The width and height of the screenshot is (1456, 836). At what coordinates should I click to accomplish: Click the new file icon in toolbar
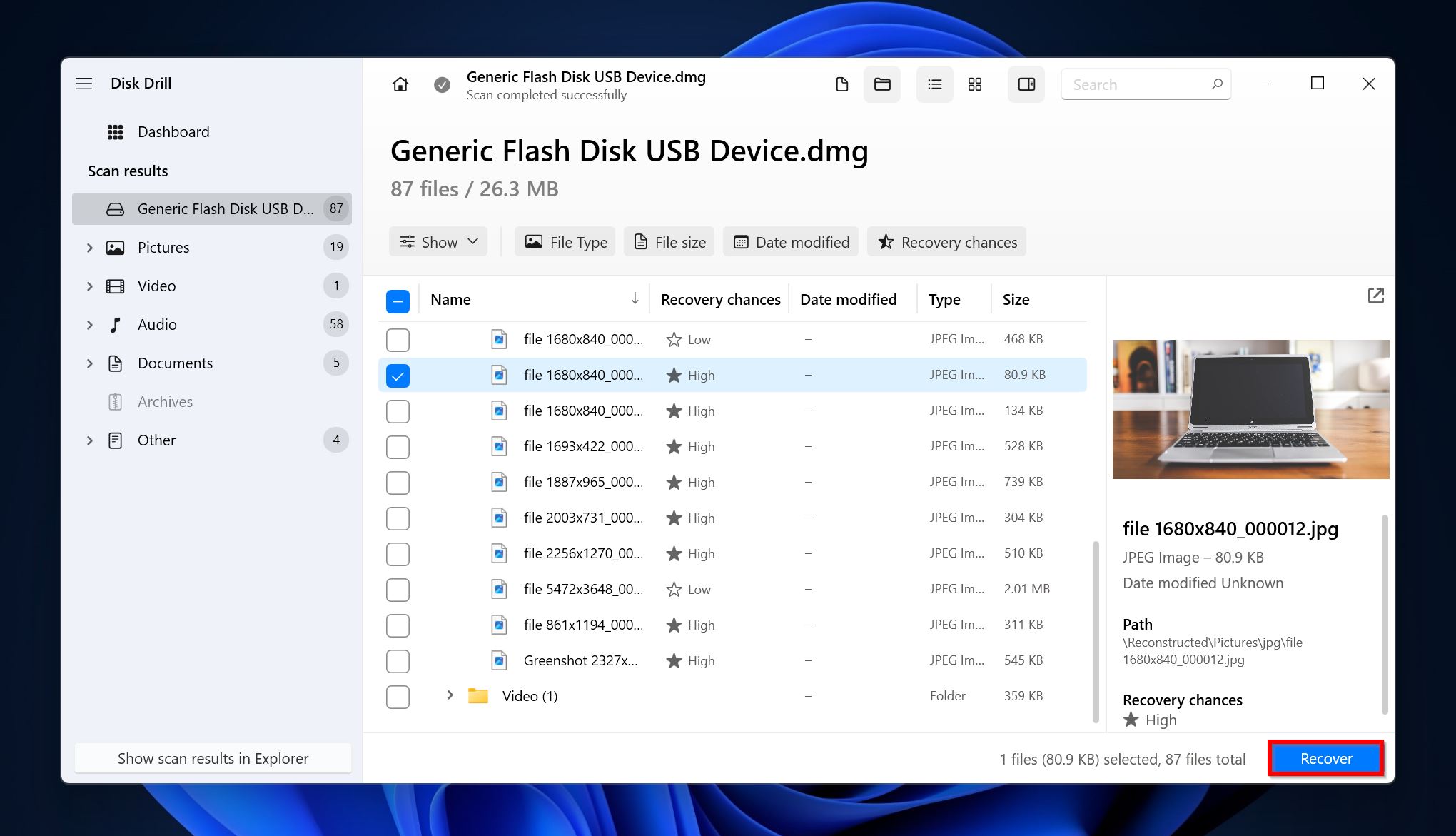842,83
